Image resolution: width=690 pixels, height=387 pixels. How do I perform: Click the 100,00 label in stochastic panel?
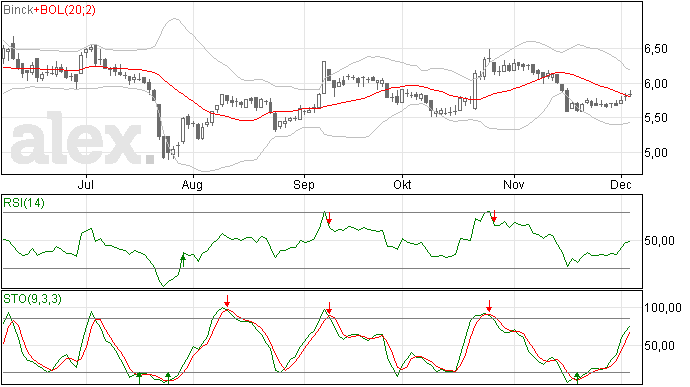pos(663,308)
